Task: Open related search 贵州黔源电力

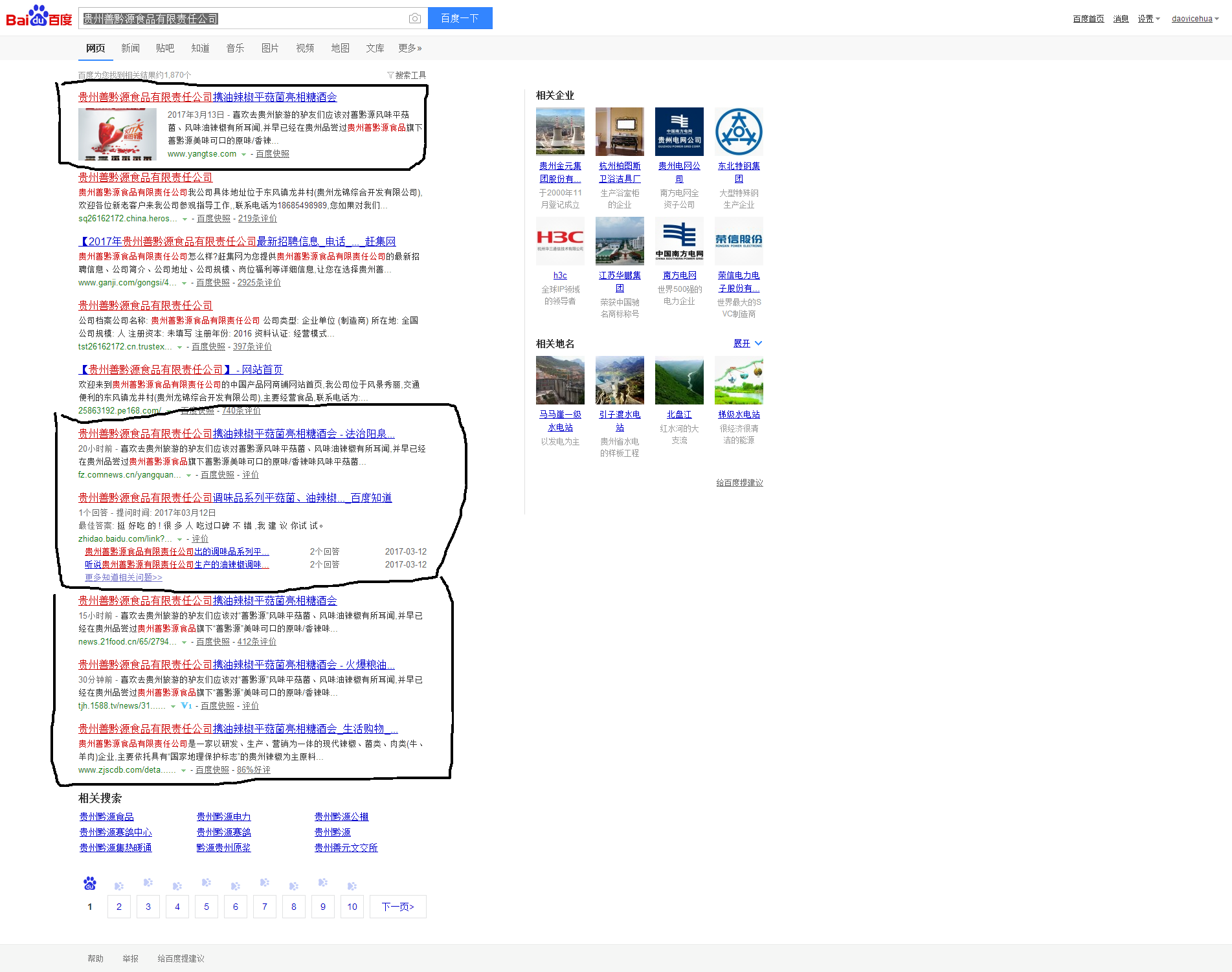Action: coord(224,817)
